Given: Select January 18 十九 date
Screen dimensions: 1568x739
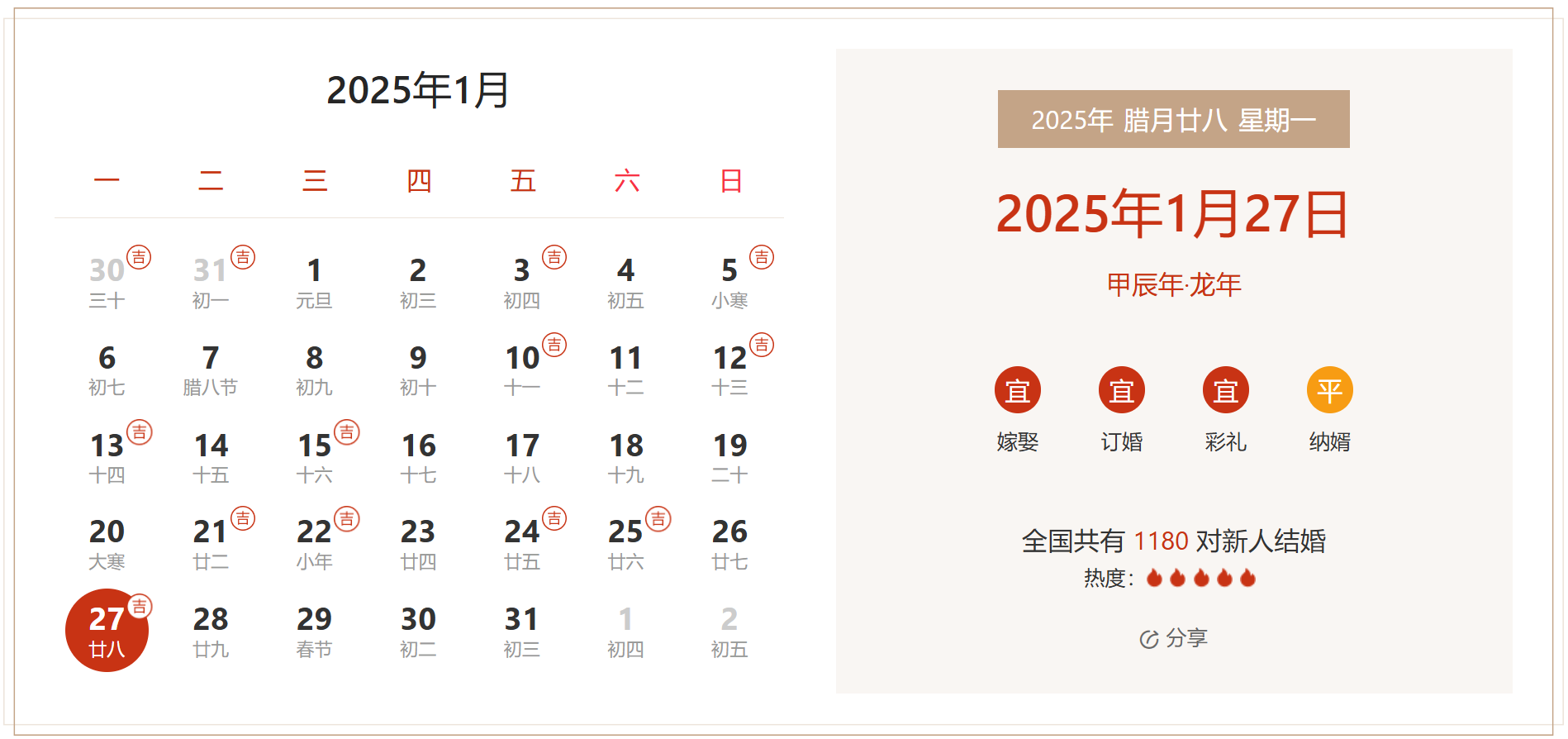Looking at the screenshot, I should coord(625,458).
